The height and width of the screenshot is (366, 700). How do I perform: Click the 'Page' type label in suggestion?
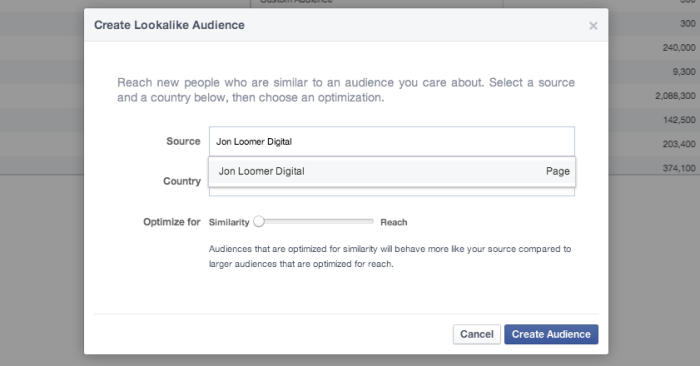[x=558, y=171]
